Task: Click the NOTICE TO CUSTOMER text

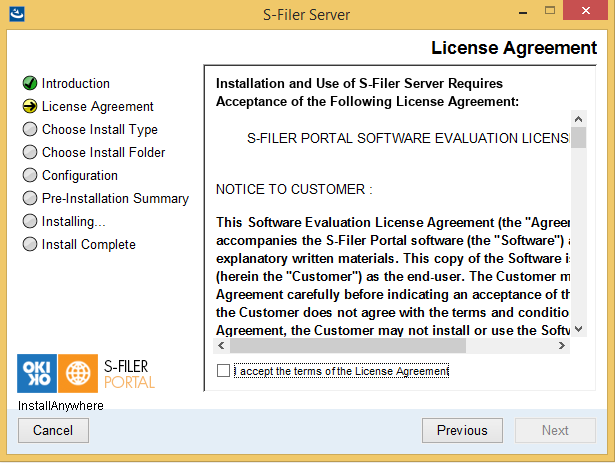Action: pos(294,190)
